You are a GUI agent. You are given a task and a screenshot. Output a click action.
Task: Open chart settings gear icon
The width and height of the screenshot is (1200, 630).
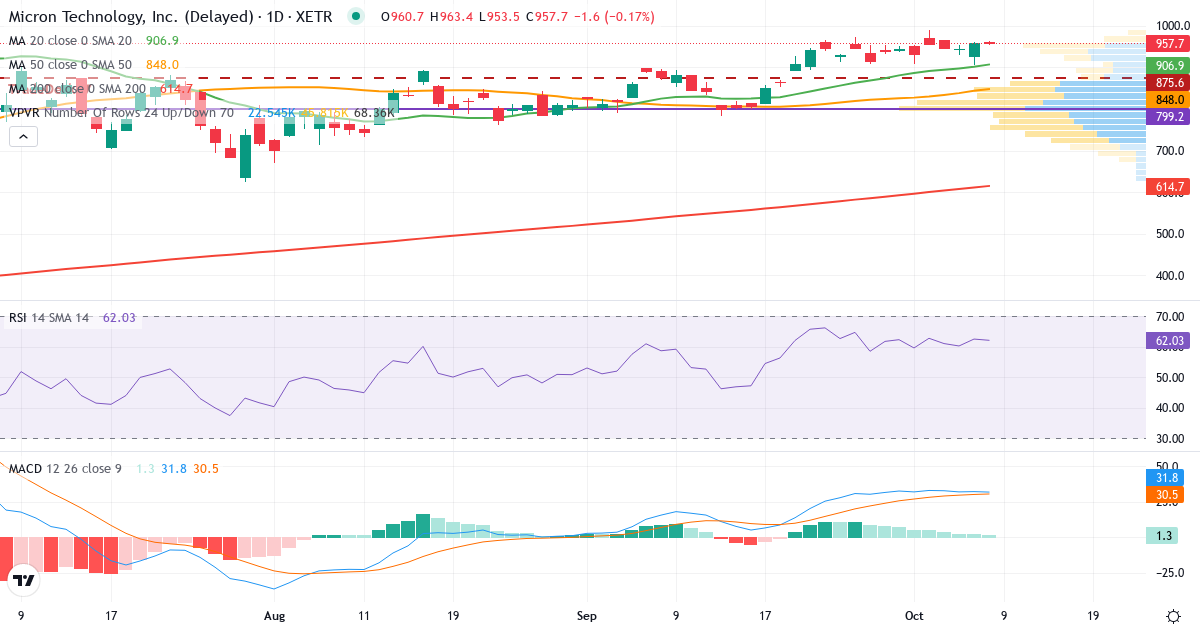pyautogui.click(x=1172, y=616)
